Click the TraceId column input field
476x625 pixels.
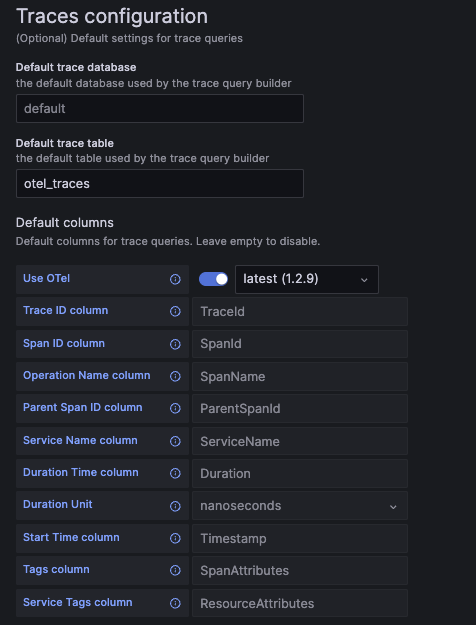point(300,311)
